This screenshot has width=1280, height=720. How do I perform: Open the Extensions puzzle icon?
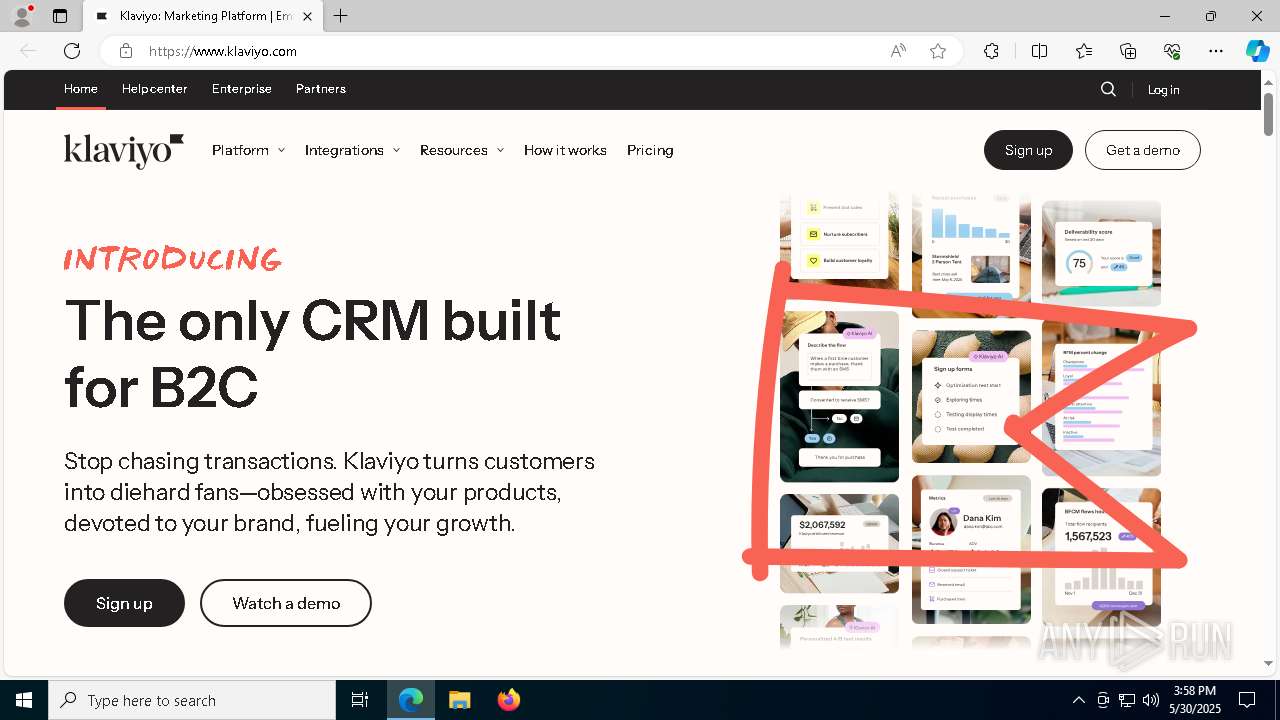[x=991, y=51]
